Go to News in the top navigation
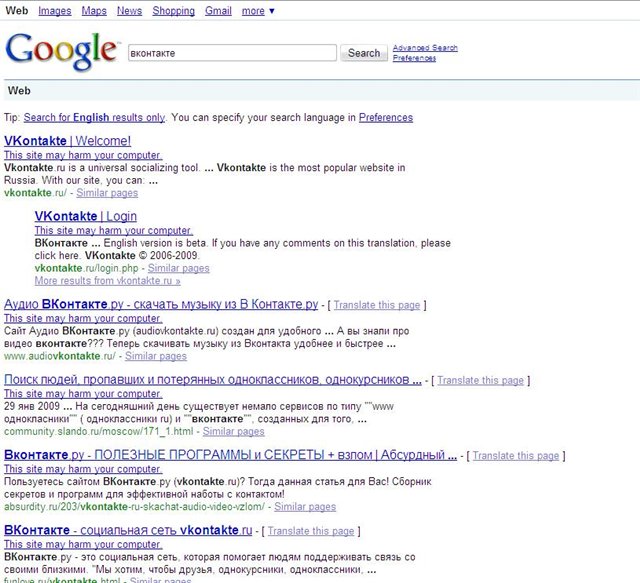Image resolution: width=640 pixels, height=583 pixels. tap(129, 11)
